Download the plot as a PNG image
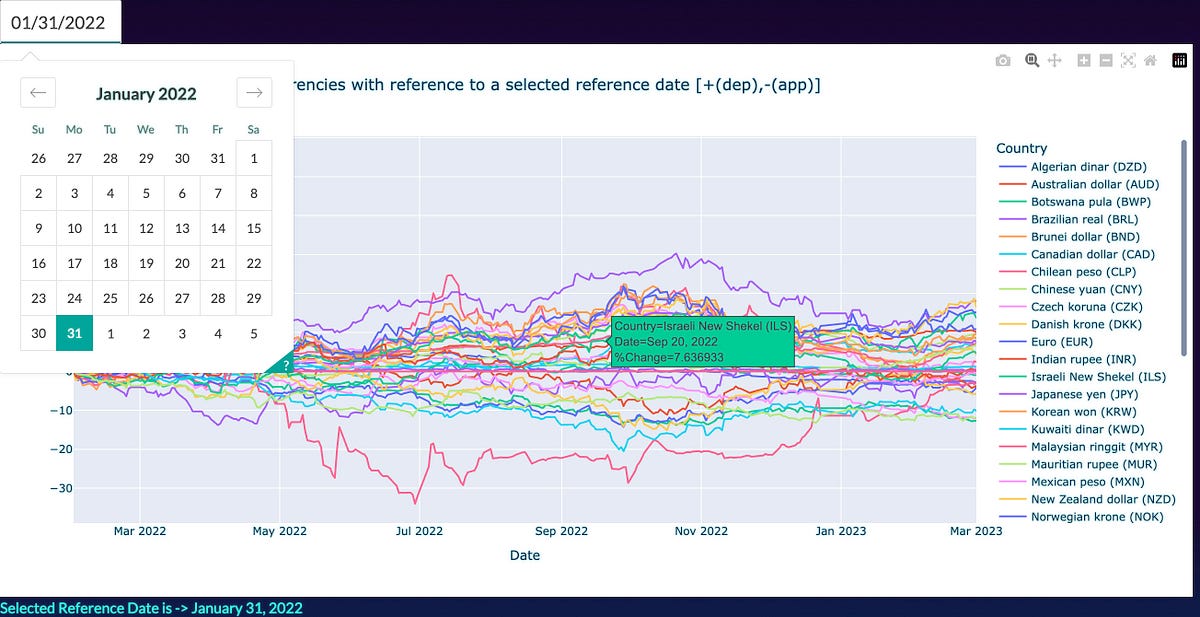 1003,61
